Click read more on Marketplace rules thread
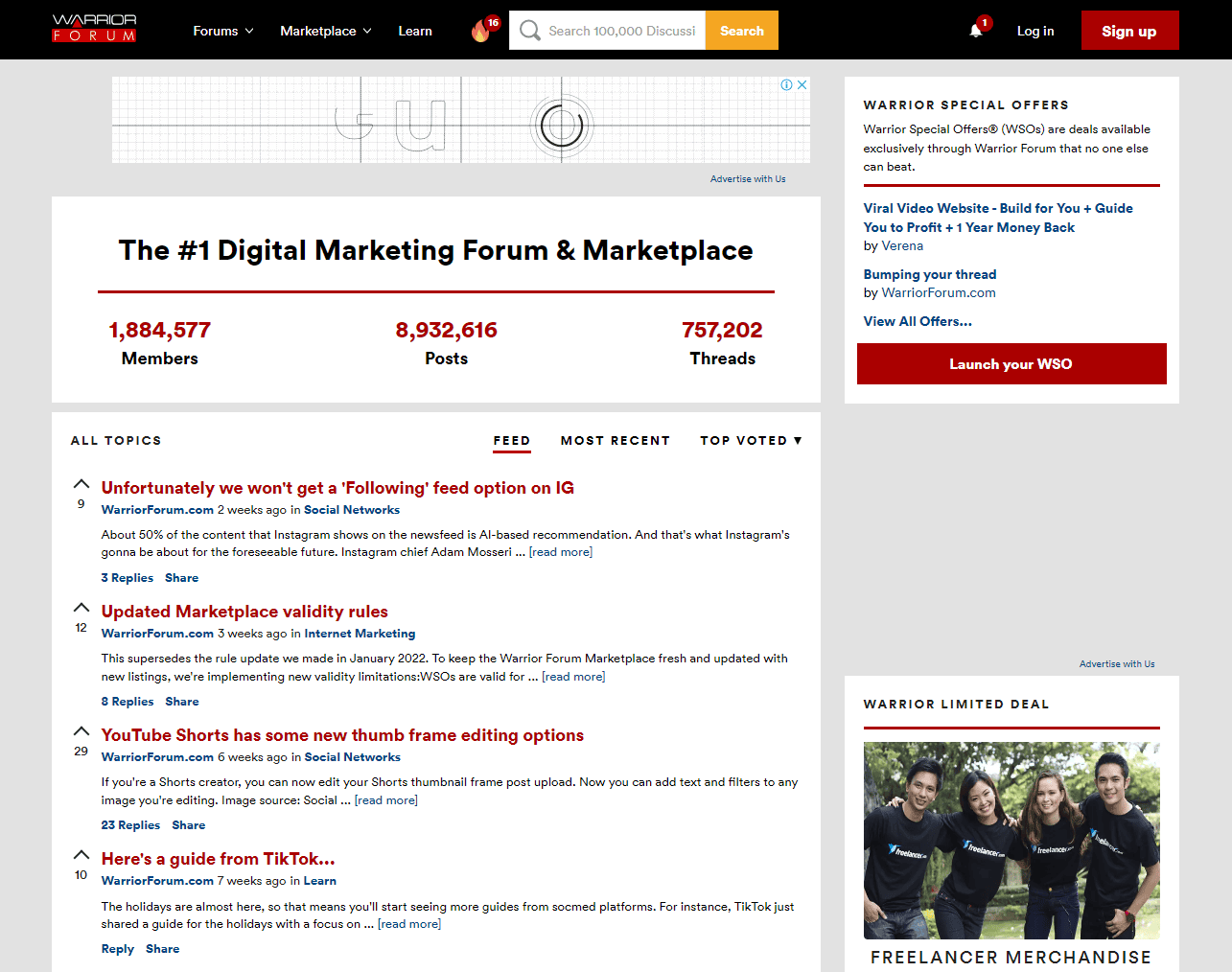Screen dimensions: 1232x972 click(x=573, y=677)
